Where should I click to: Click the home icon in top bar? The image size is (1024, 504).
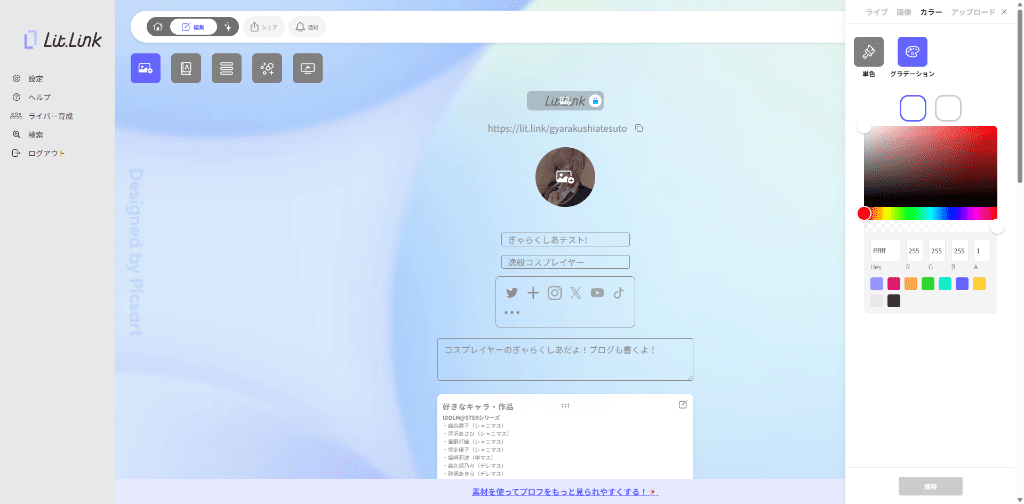coord(158,27)
